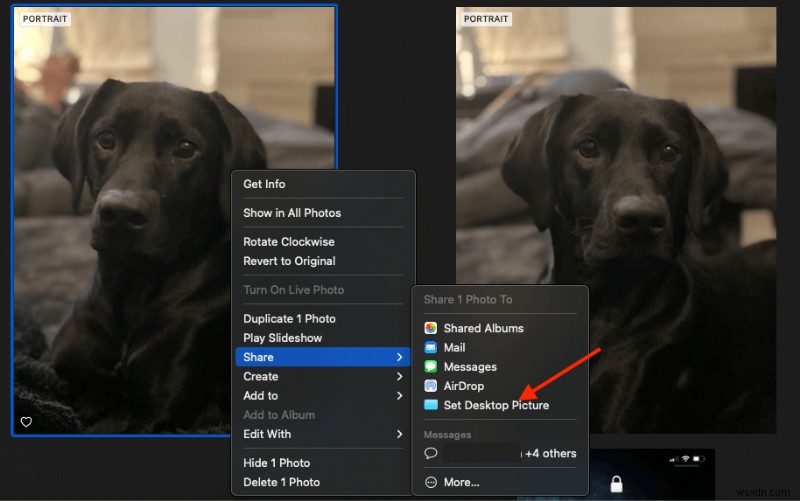Viewport: 800px width, 501px height.
Task: Expand the Create submenu arrow
Action: point(399,377)
